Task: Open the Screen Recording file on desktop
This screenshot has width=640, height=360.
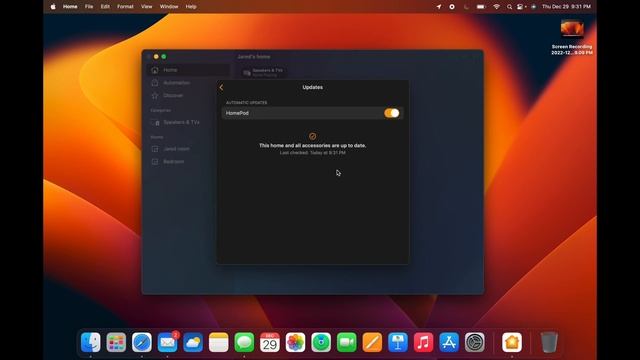Action: click(572, 37)
